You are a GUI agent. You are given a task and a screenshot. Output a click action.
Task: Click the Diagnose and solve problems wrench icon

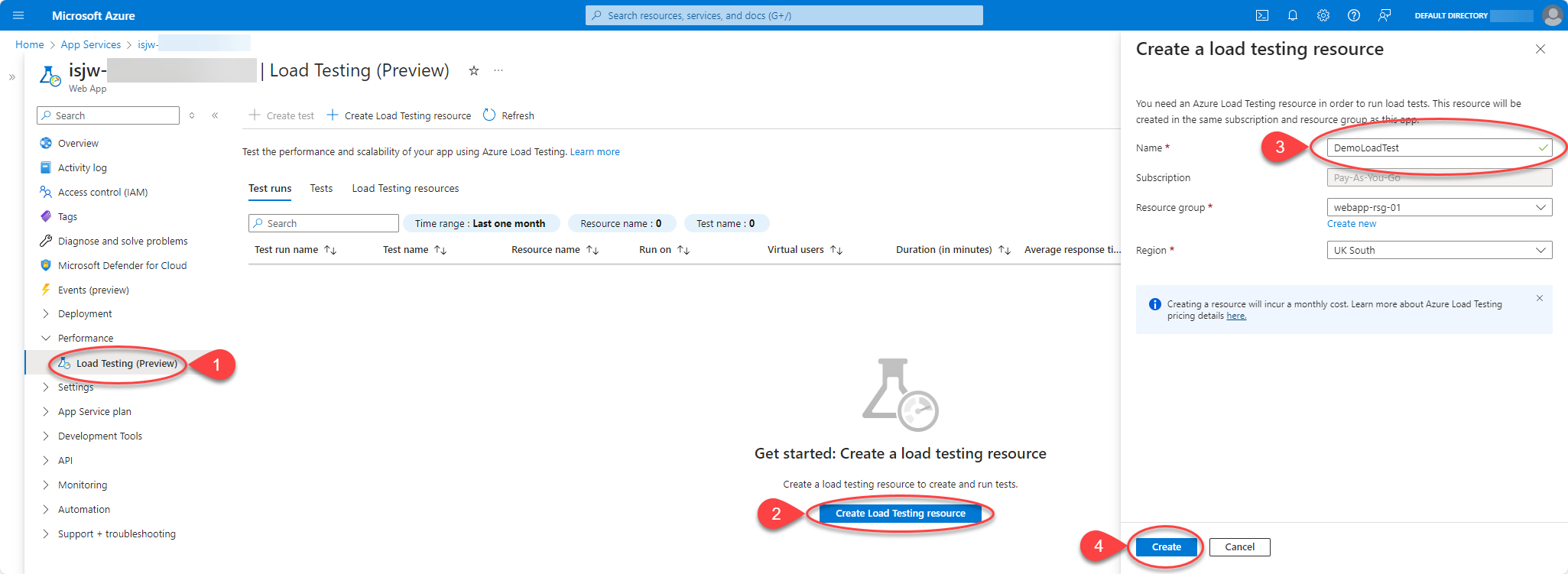pyautogui.click(x=46, y=241)
